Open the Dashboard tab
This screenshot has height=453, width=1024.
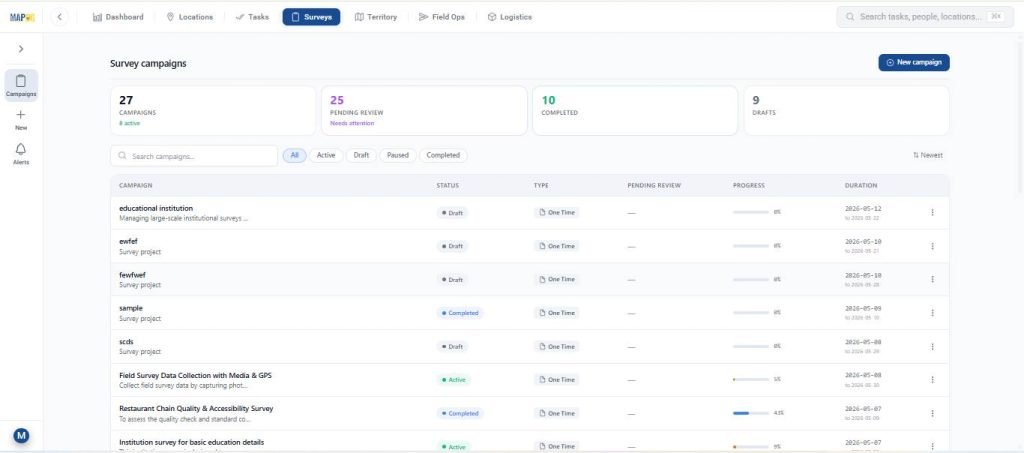click(x=118, y=17)
